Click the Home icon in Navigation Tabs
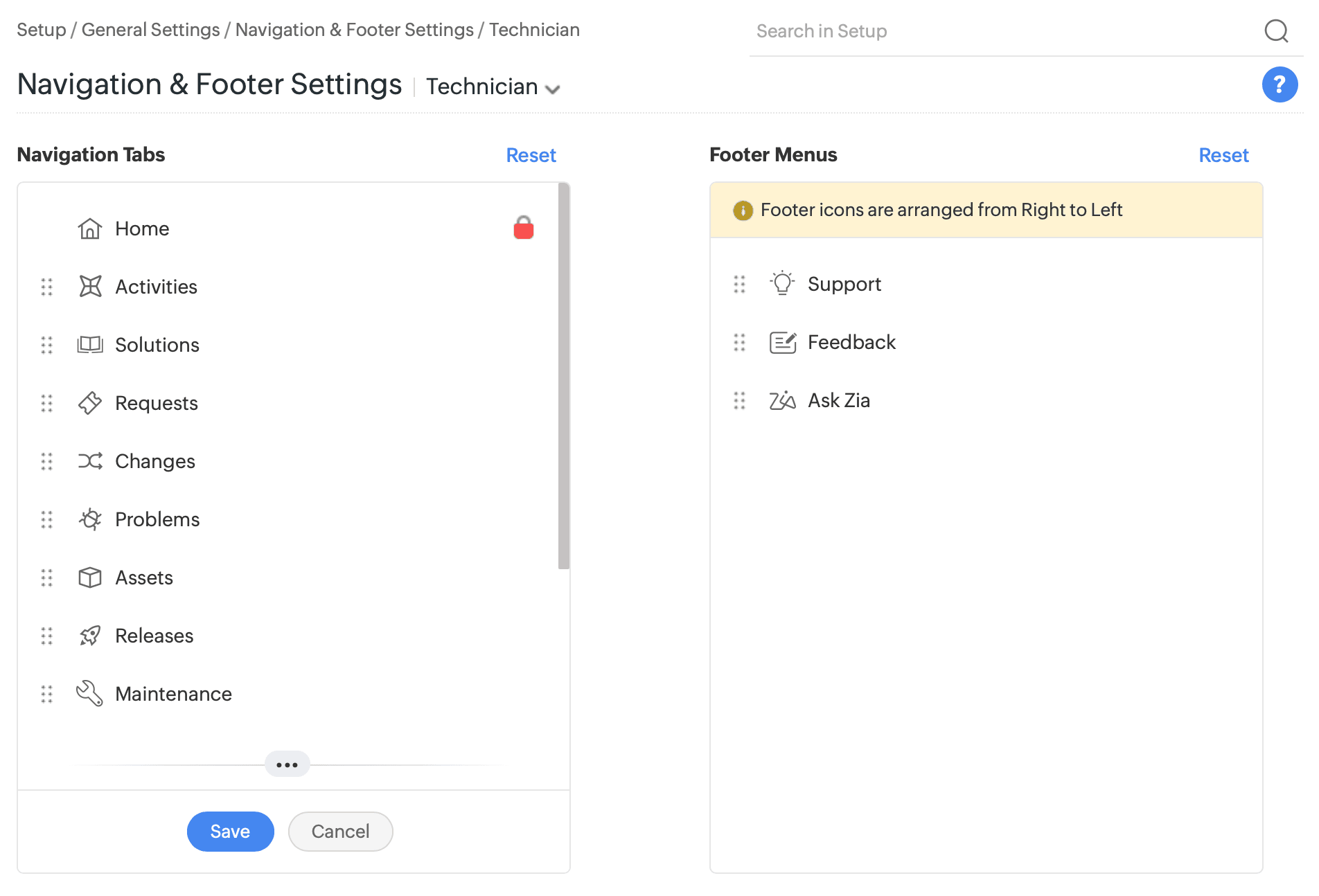The width and height of the screenshot is (1319, 896). coord(89,229)
